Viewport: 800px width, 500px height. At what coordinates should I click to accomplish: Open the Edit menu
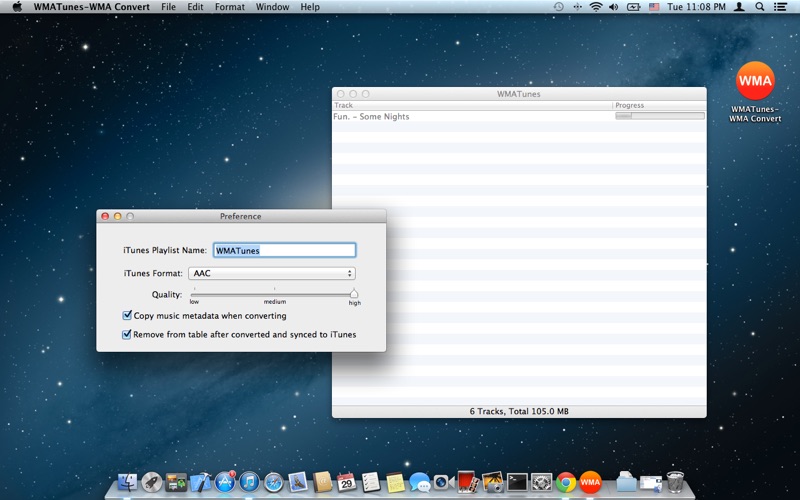tap(195, 7)
